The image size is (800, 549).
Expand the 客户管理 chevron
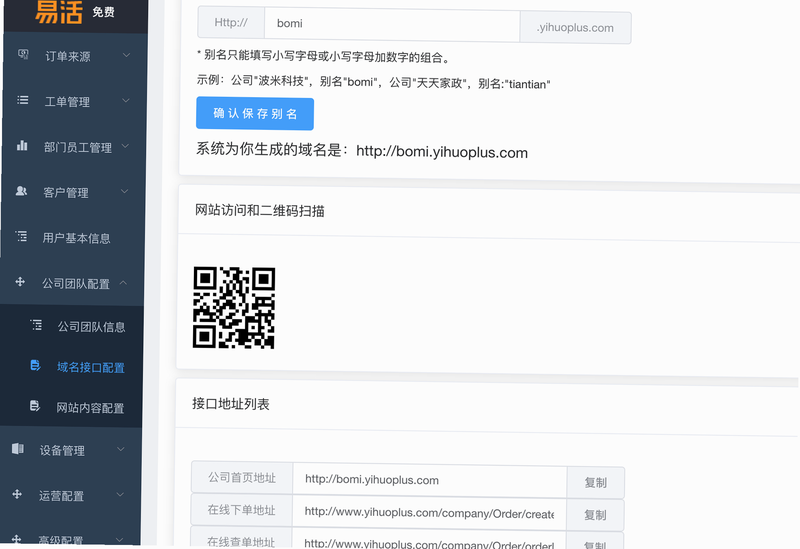click(124, 191)
